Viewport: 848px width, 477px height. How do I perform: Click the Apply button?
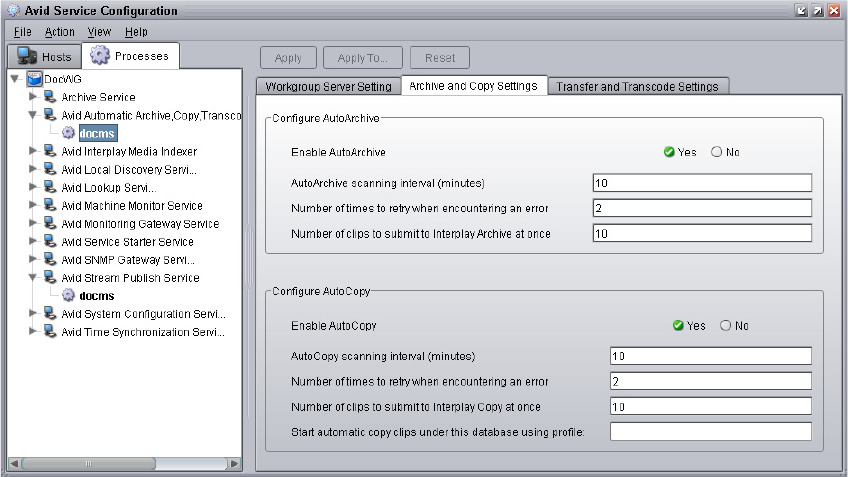[288, 58]
